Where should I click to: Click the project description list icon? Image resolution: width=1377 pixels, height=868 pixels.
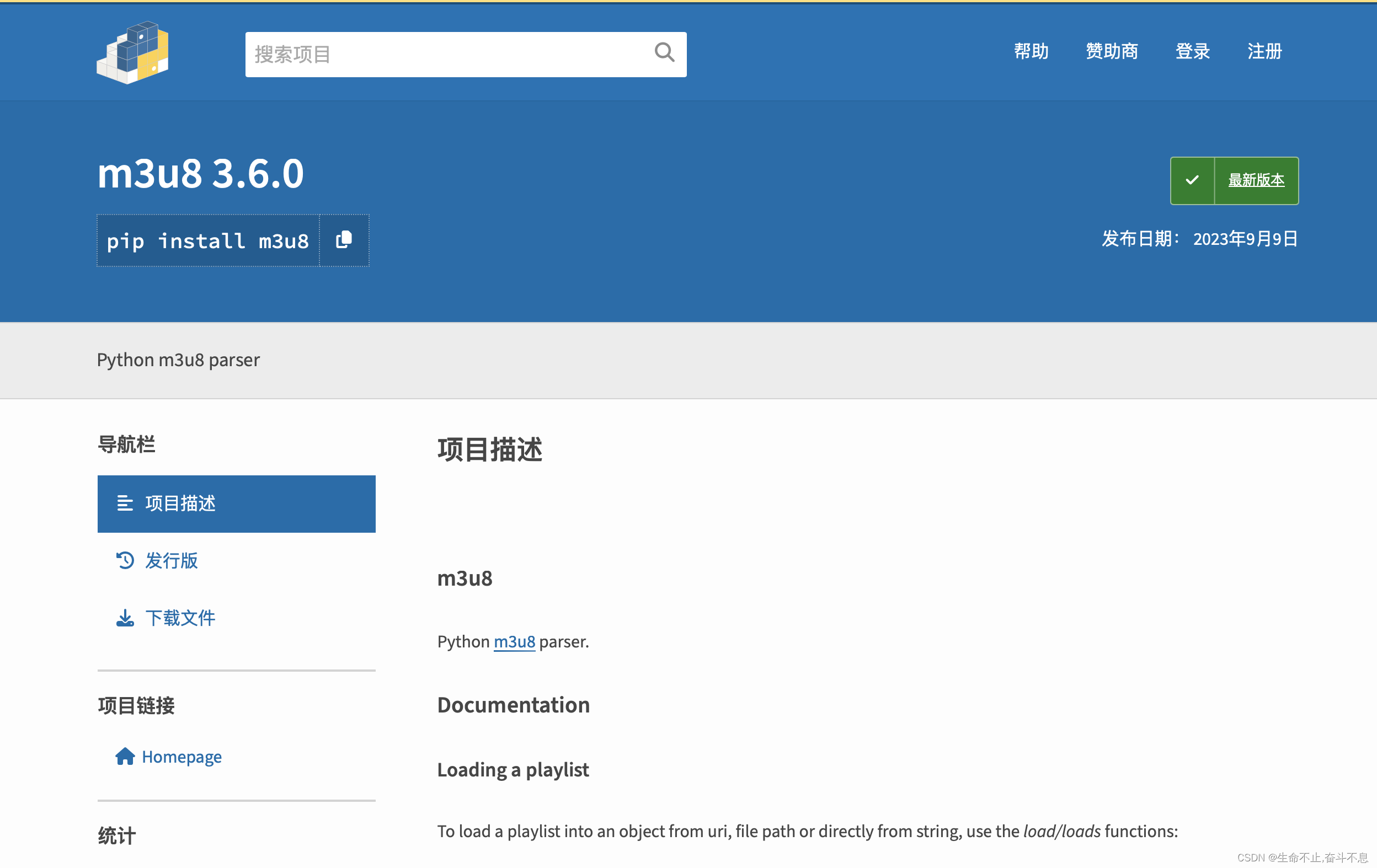125,503
